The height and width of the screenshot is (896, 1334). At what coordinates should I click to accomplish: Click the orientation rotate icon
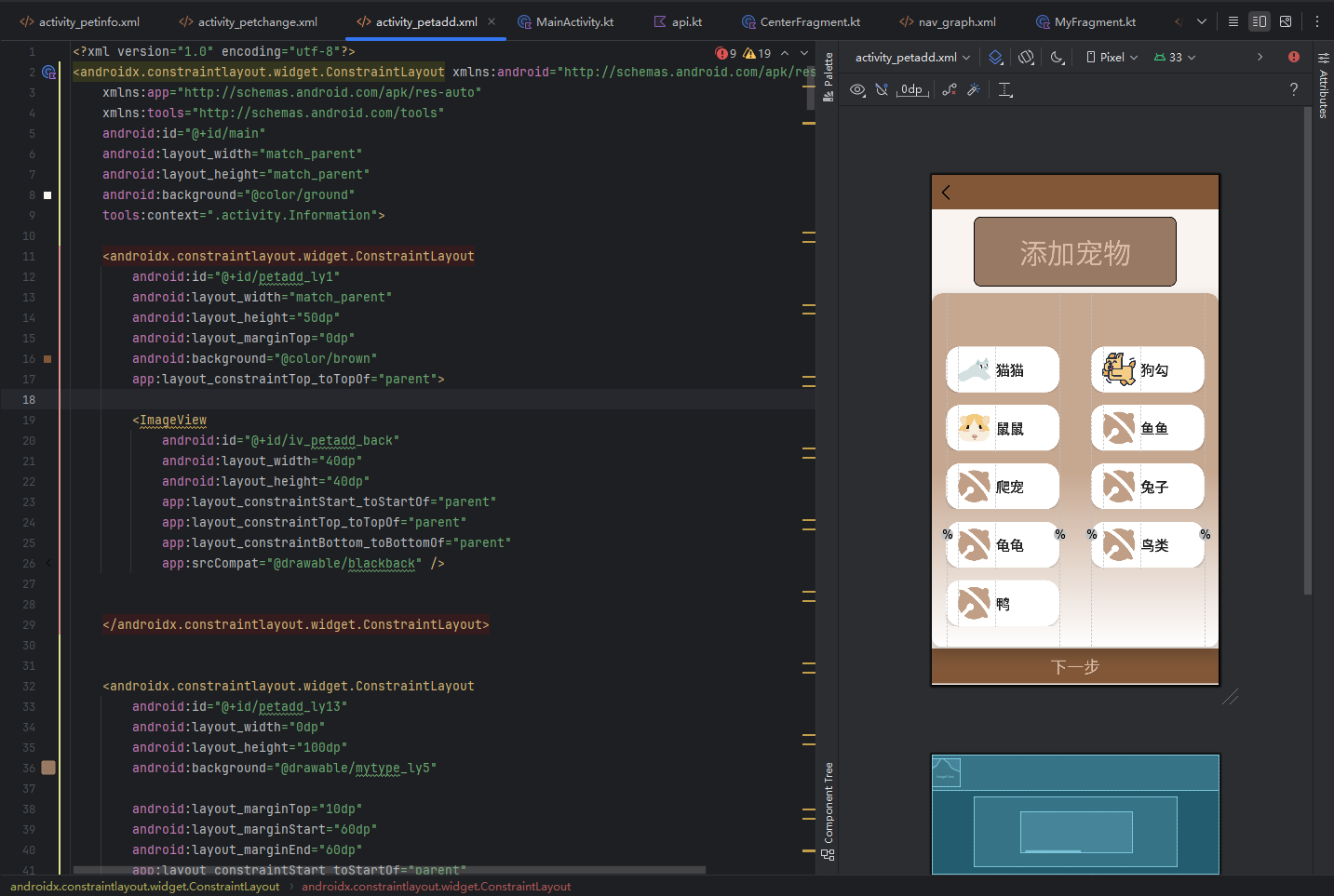1026,58
